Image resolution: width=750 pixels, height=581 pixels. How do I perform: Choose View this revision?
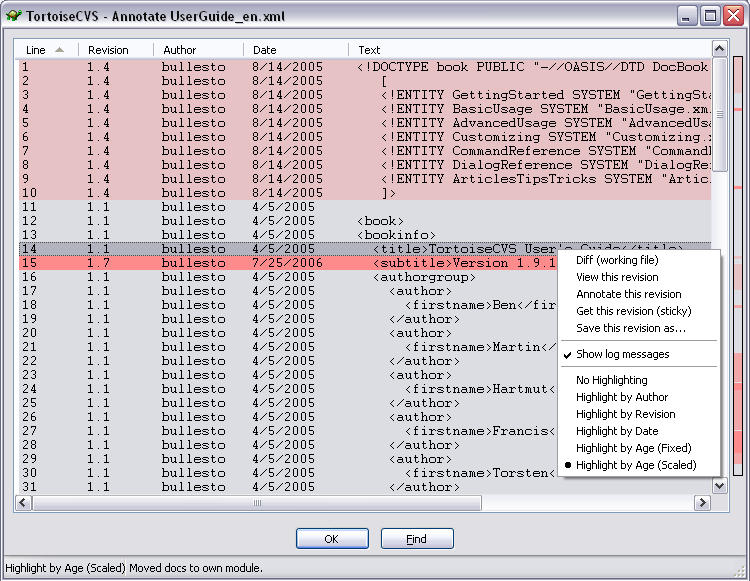pos(639,277)
